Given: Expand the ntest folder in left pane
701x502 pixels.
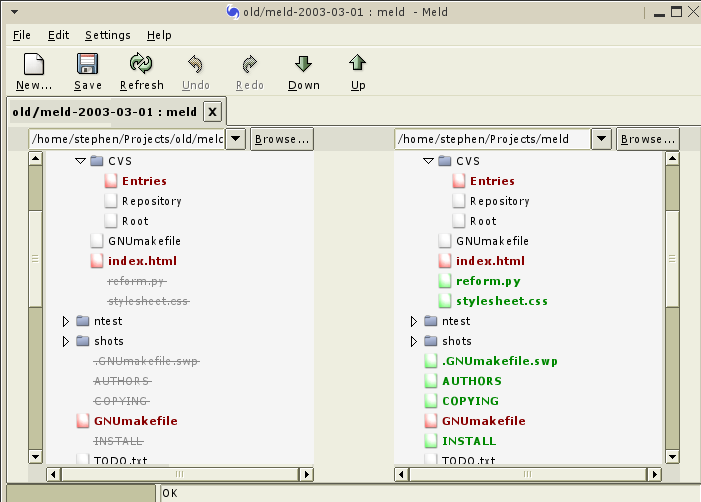Looking at the screenshot, I should pos(66,321).
